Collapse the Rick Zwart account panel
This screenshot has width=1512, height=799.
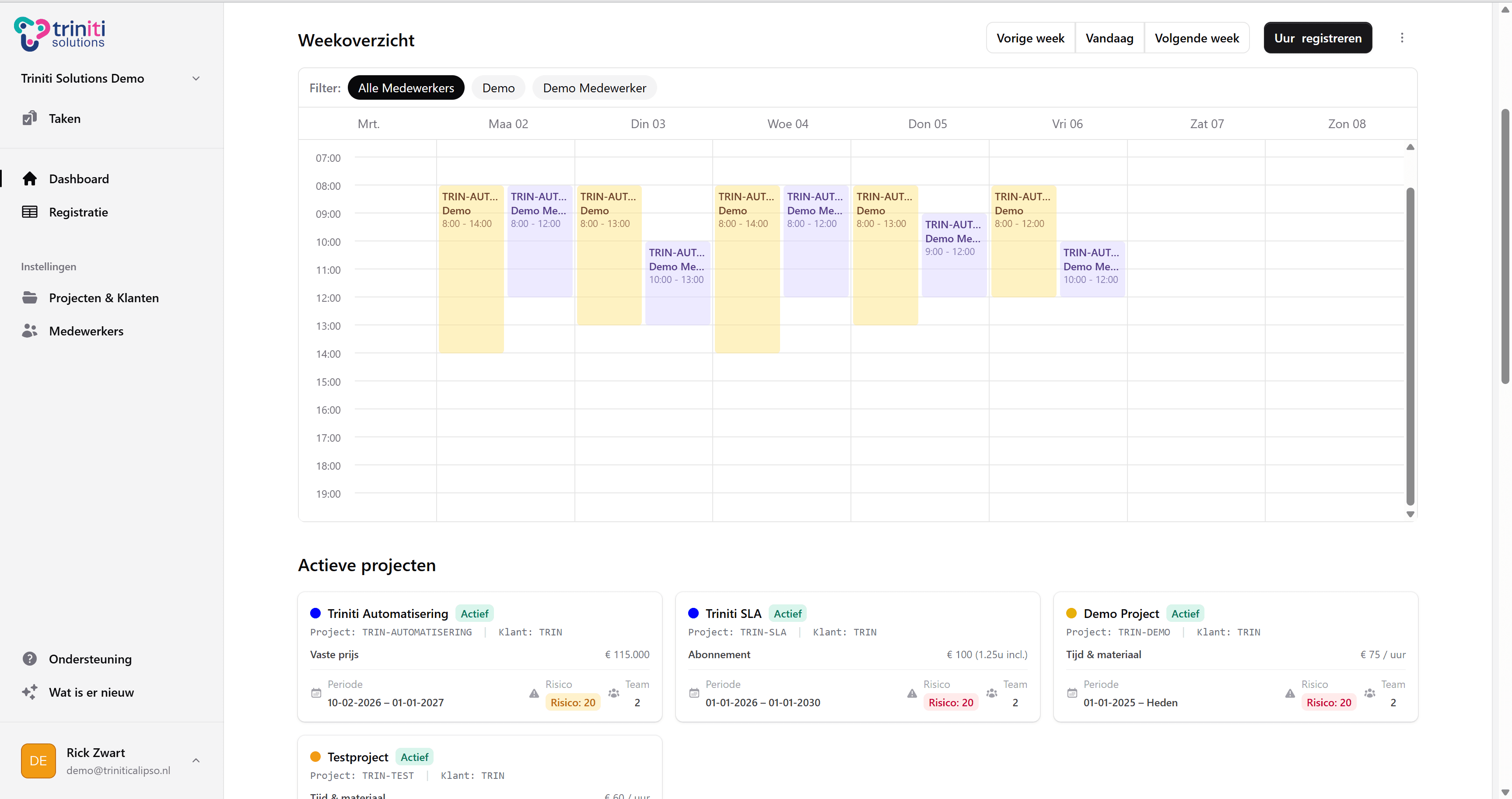(196, 760)
